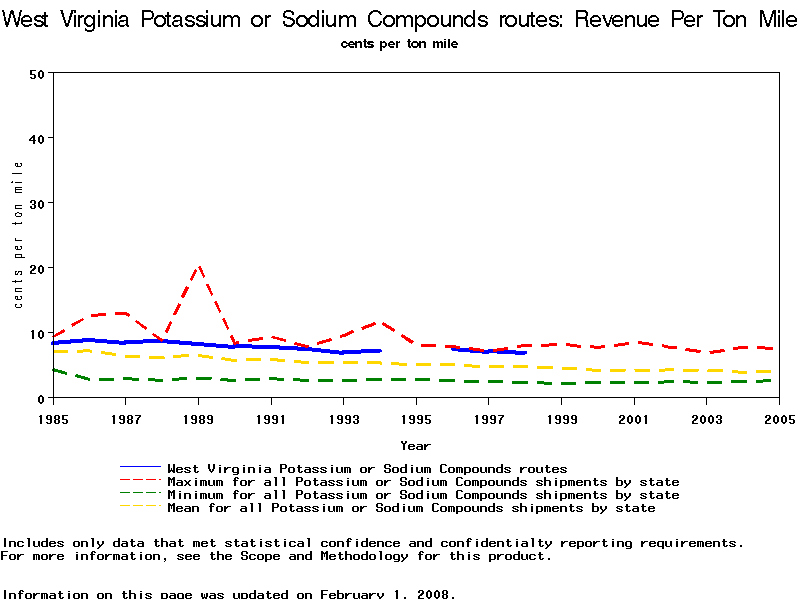The image size is (800, 600).
Task: Click the "cents per ton mile" subtitle under the title
Action: [400, 44]
